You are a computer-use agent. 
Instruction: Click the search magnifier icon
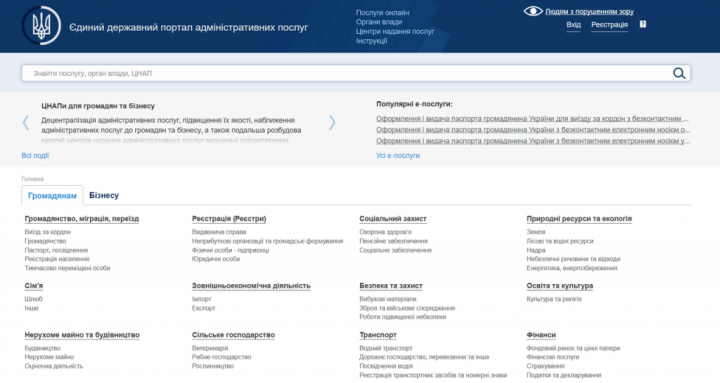[679, 73]
